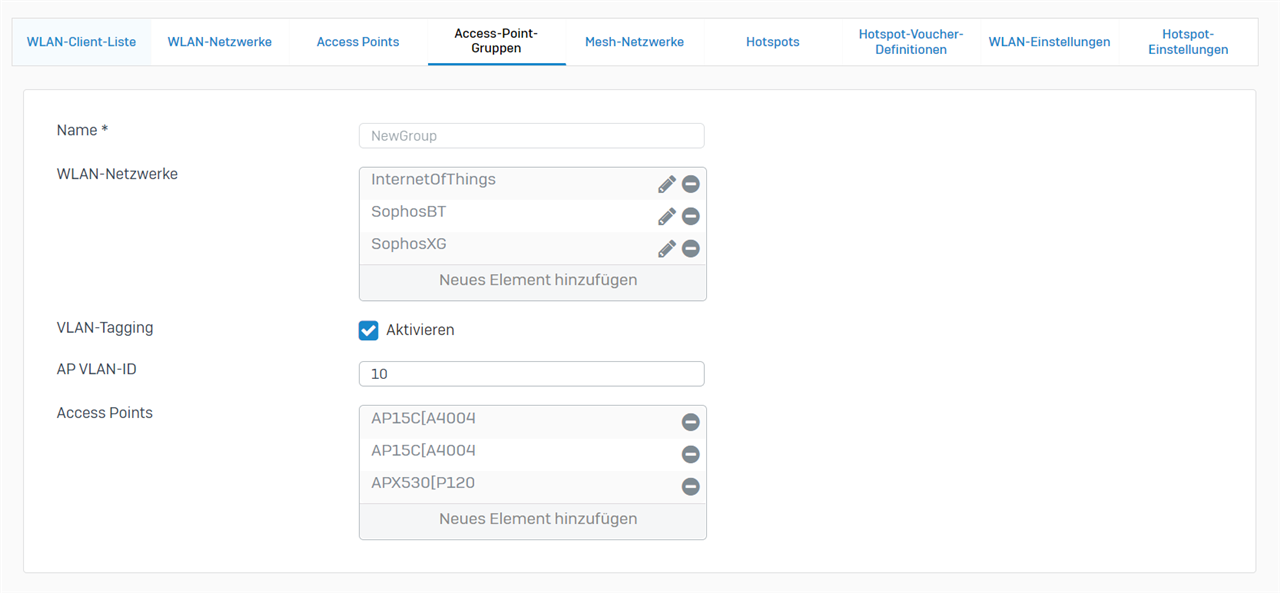Screen dimensions: 1280x593
Task: Add new element under Access Points
Action: [x=537, y=519]
